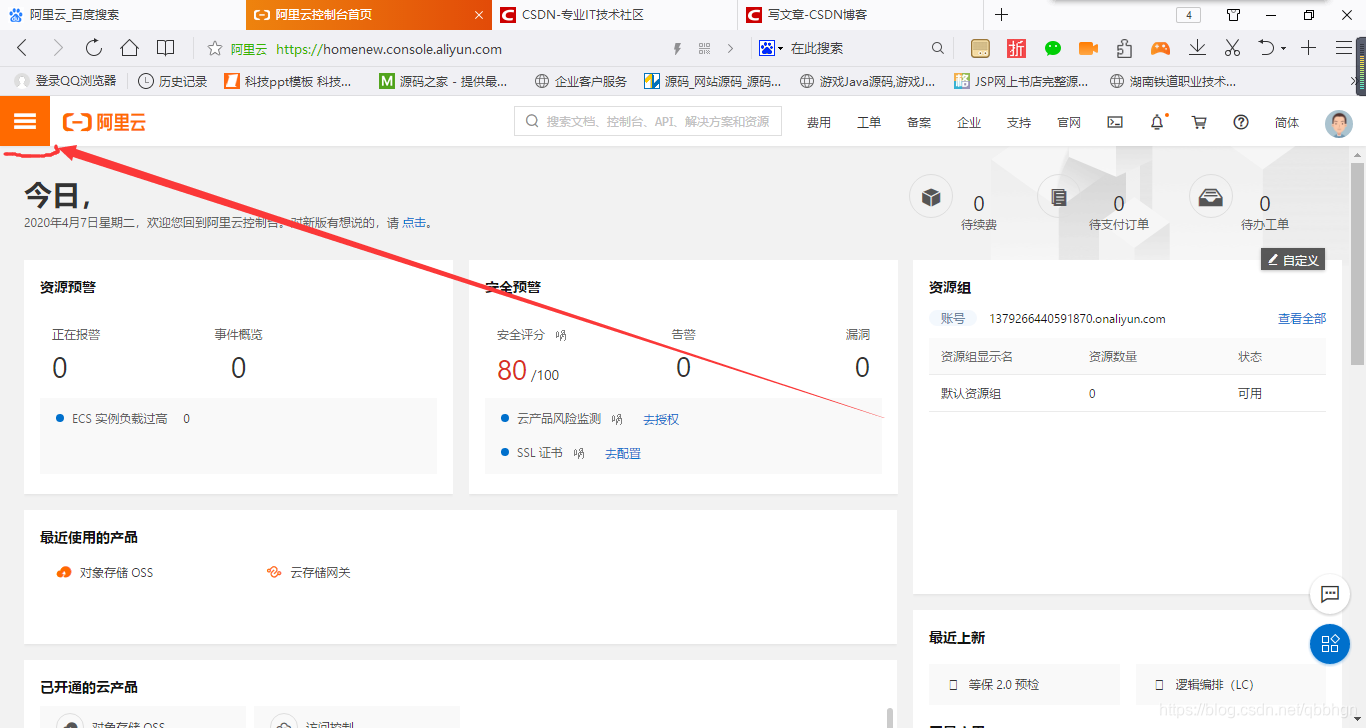Screen dimensions: 1366x728
Task: Switch to the 写文章-CSDN博客 tab
Action: [x=860, y=15]
